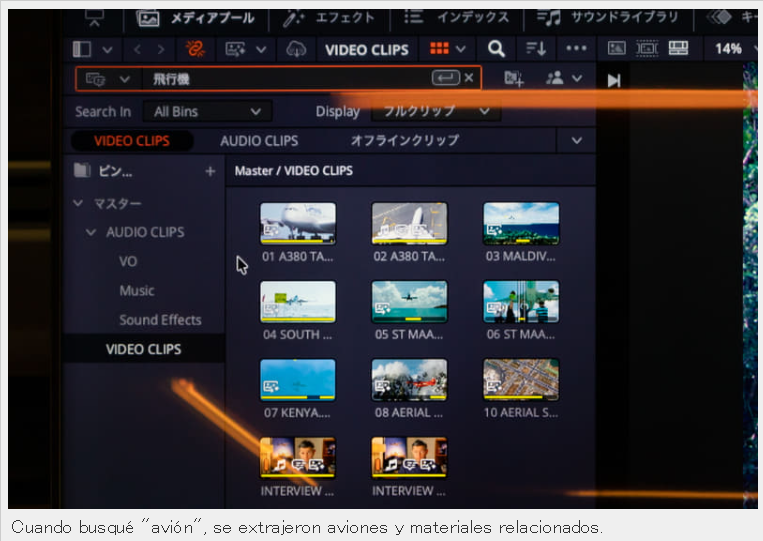Viewport: 763px width, 541px height.
Task: Click the AI tag icon on 03 MALDIV clip
Action: point(494,231)
